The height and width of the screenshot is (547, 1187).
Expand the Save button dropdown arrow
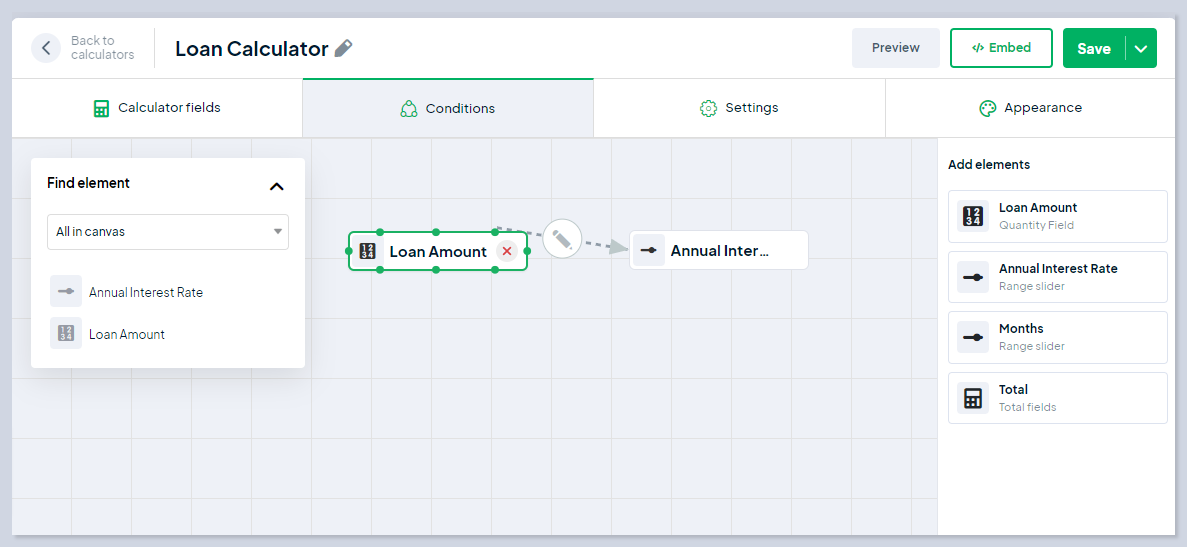pyautogui.click(x=1142, y=48)
